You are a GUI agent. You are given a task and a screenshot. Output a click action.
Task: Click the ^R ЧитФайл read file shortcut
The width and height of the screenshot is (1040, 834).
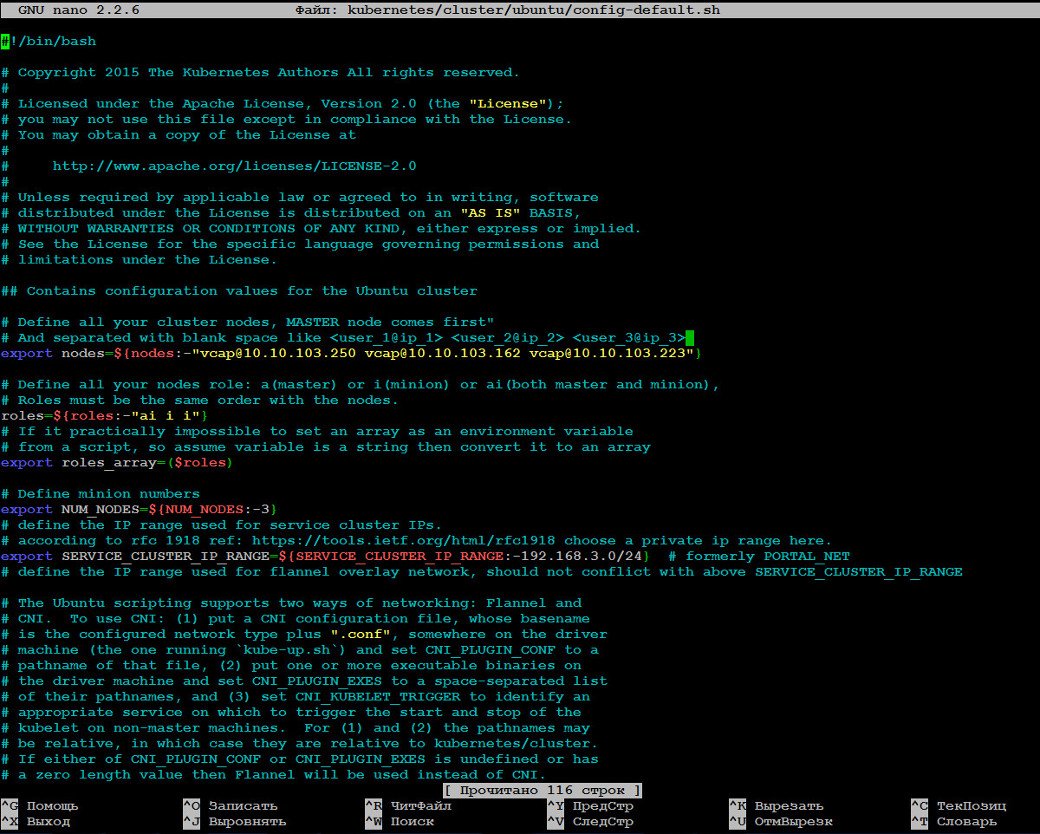(408, 806)
